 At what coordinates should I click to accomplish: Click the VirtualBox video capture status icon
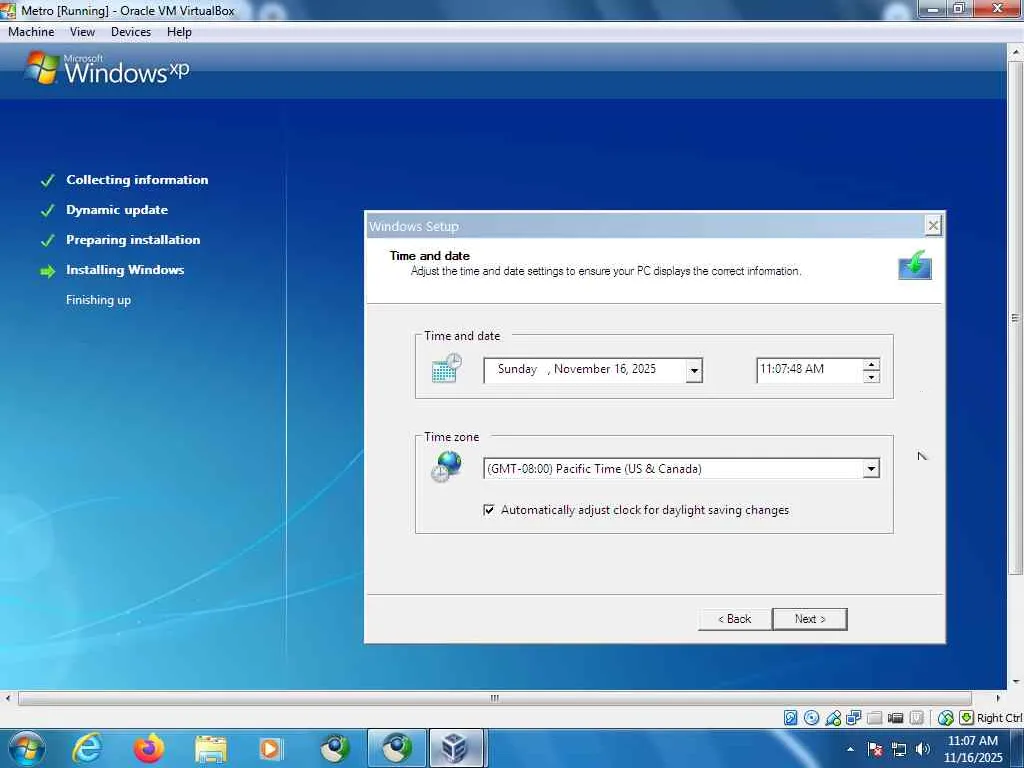click(916, 718)
